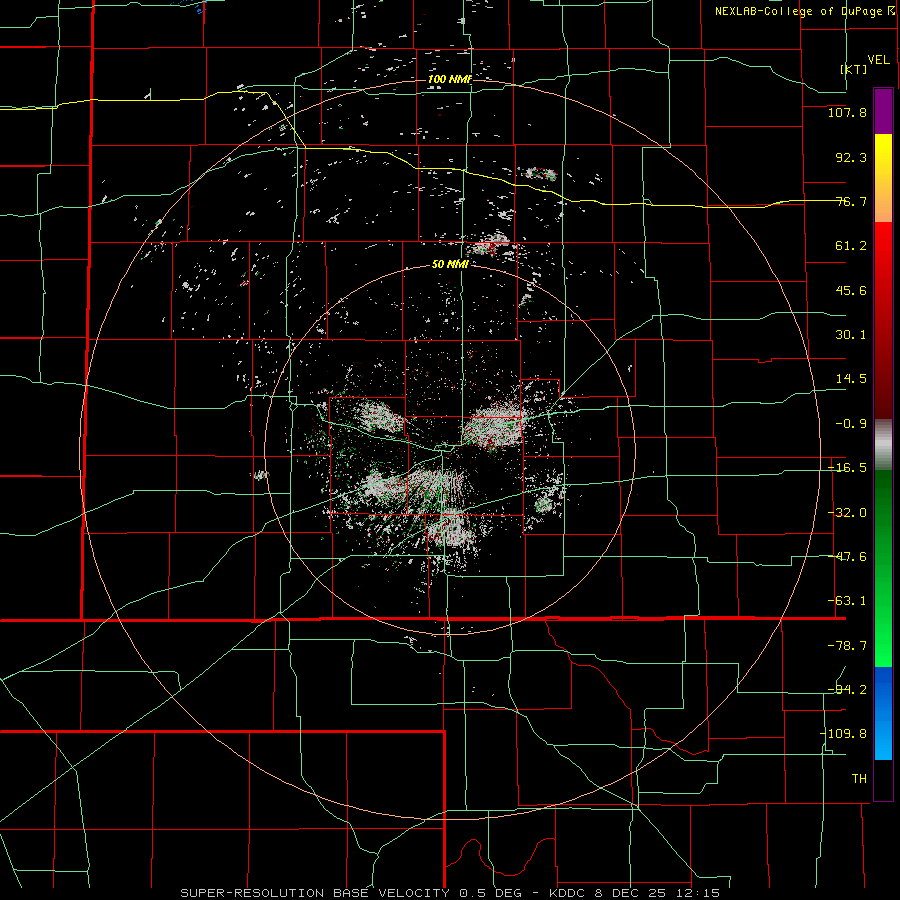Viewport: 900px width, 900px height.
Task: Click the [KT] units label
Action: point(854,69)
